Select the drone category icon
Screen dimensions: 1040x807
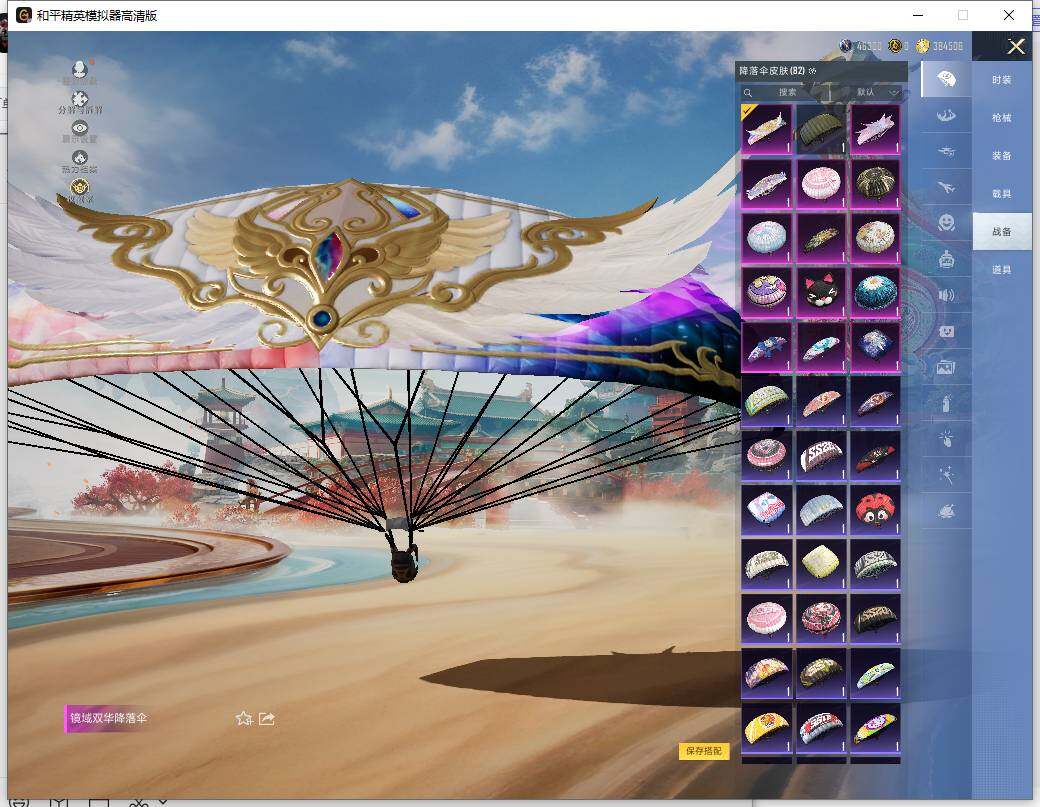tap(946, 151)
